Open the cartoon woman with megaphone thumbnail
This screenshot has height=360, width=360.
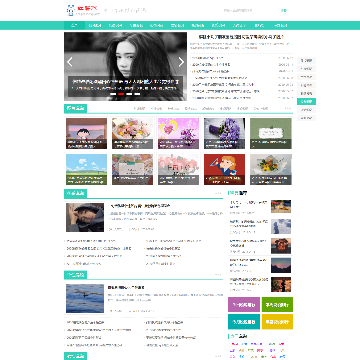point(224,169)
